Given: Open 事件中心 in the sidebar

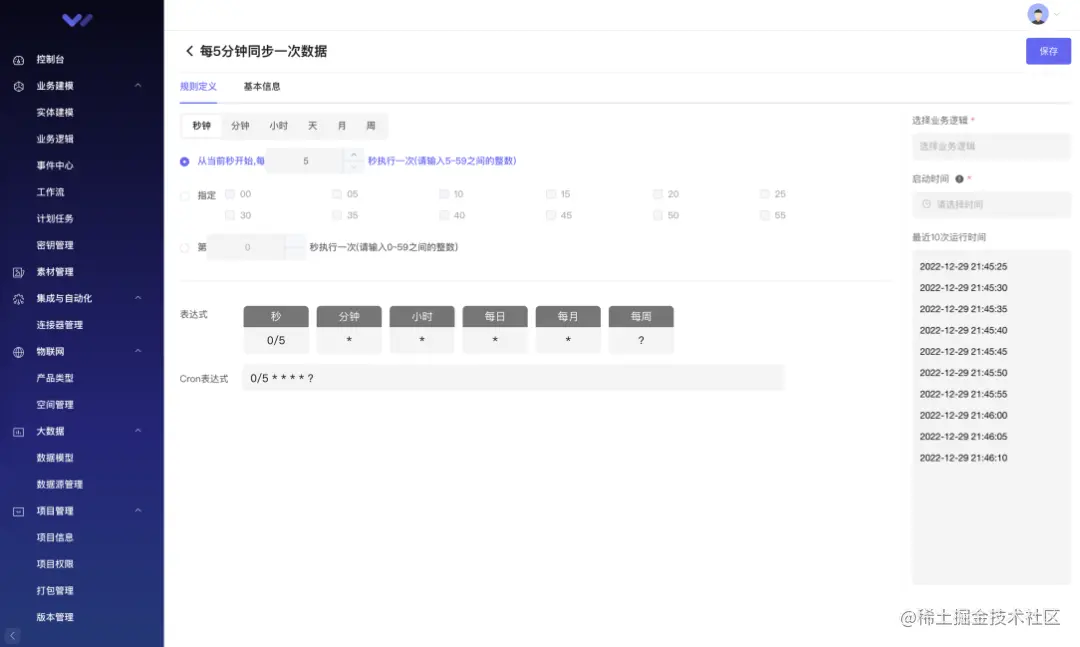Looking at the screenshot, I should point(55,166).
